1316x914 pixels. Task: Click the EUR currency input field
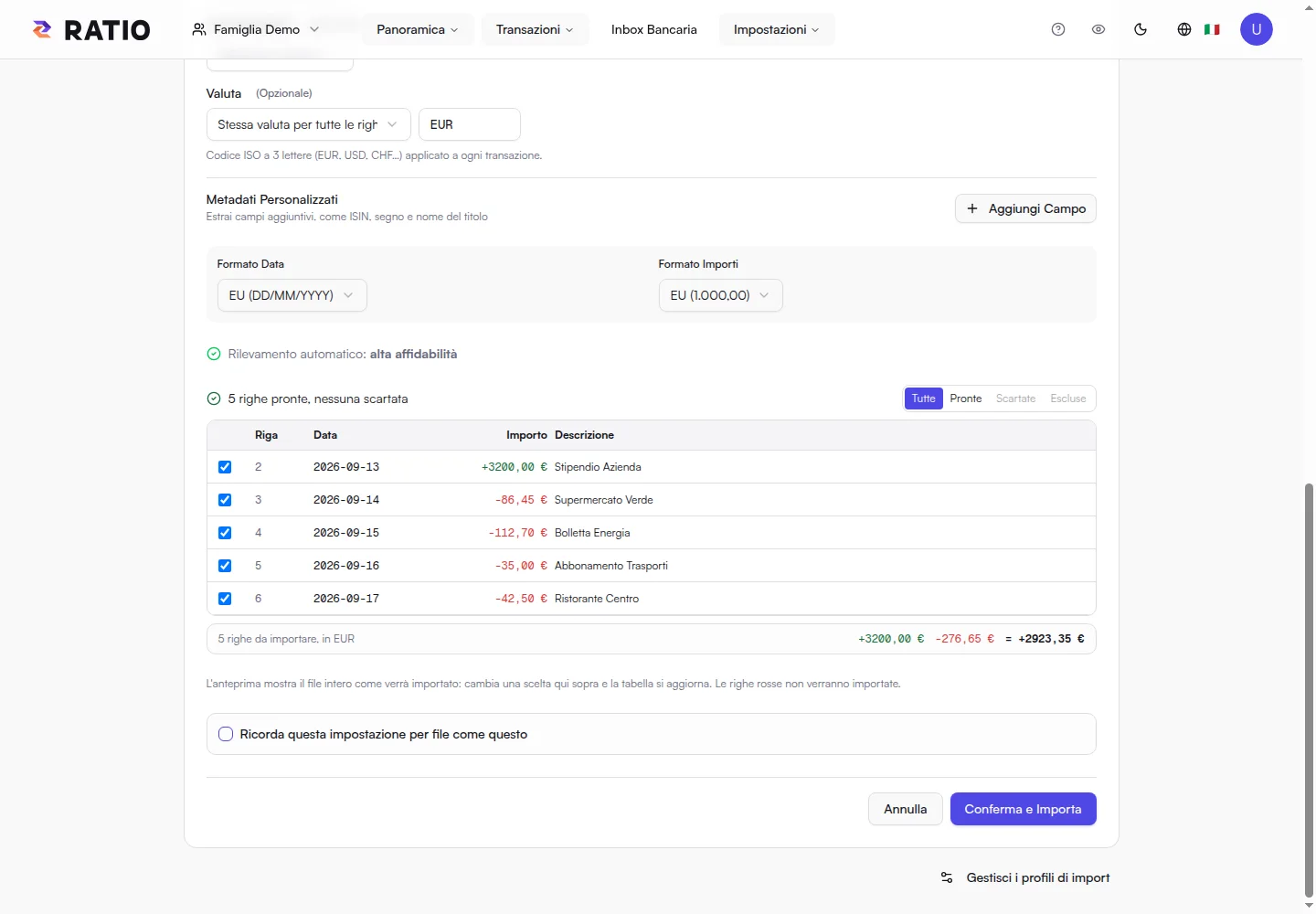pyautogui.click(x=469, y=124)
